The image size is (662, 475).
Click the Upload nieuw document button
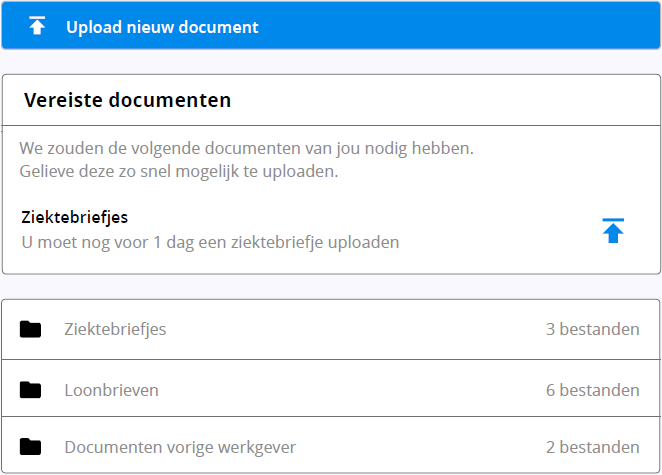(x=331, y=26)
